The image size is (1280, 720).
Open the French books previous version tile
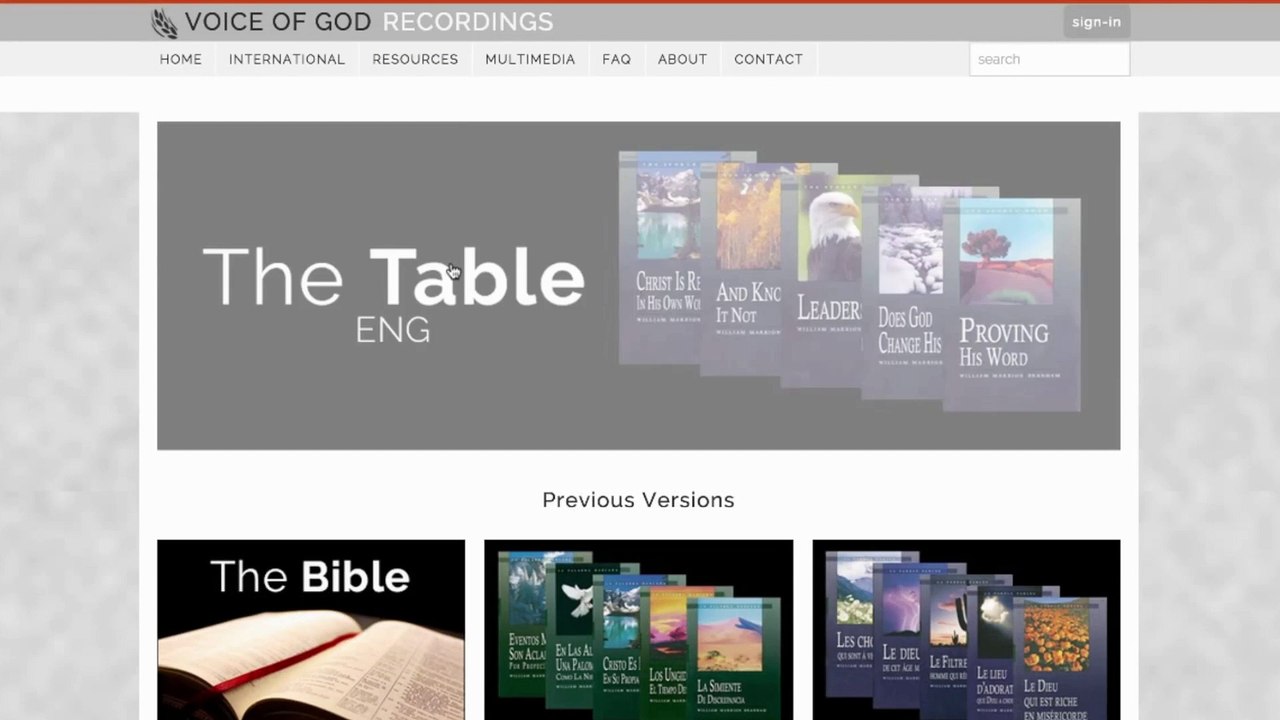pos(966,630)
